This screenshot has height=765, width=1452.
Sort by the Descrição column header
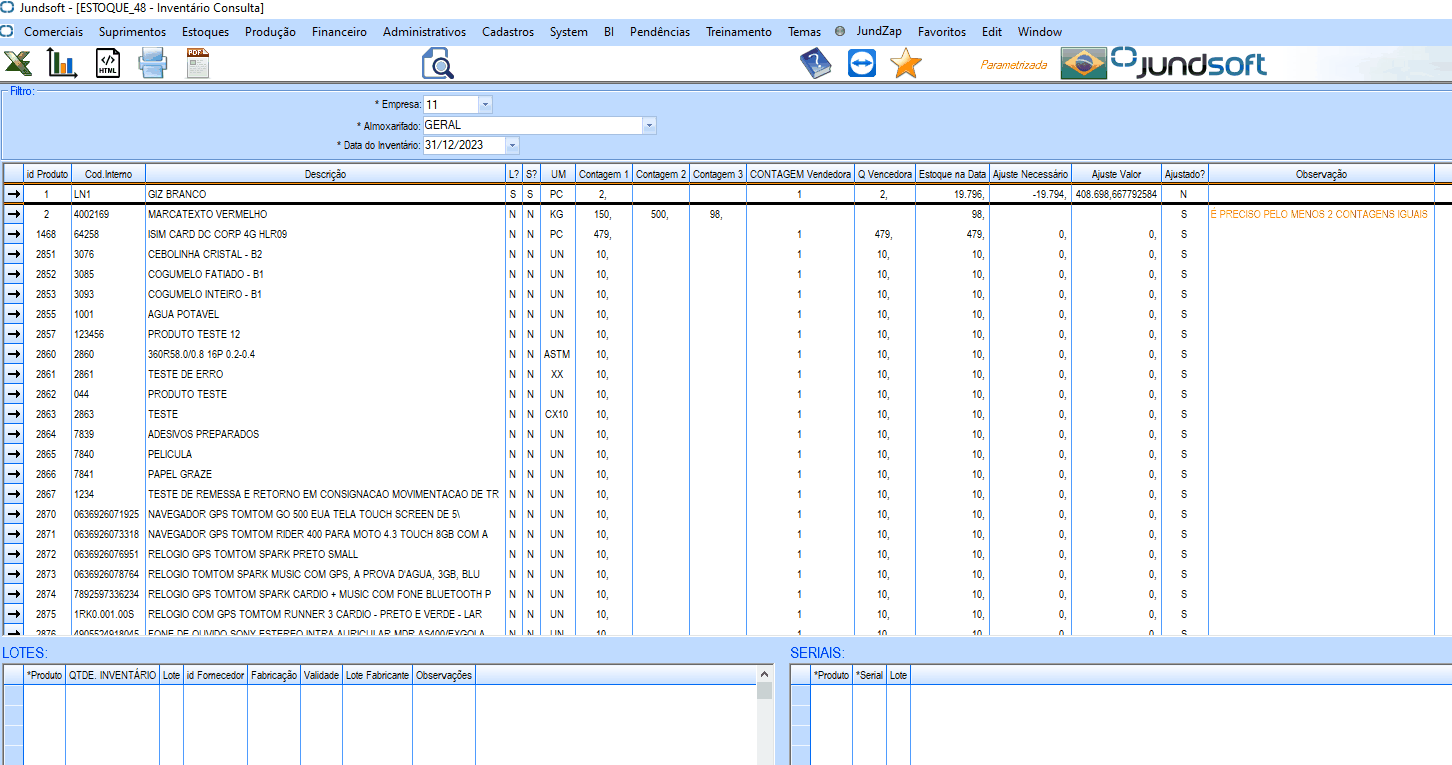(x=325, y=174)
